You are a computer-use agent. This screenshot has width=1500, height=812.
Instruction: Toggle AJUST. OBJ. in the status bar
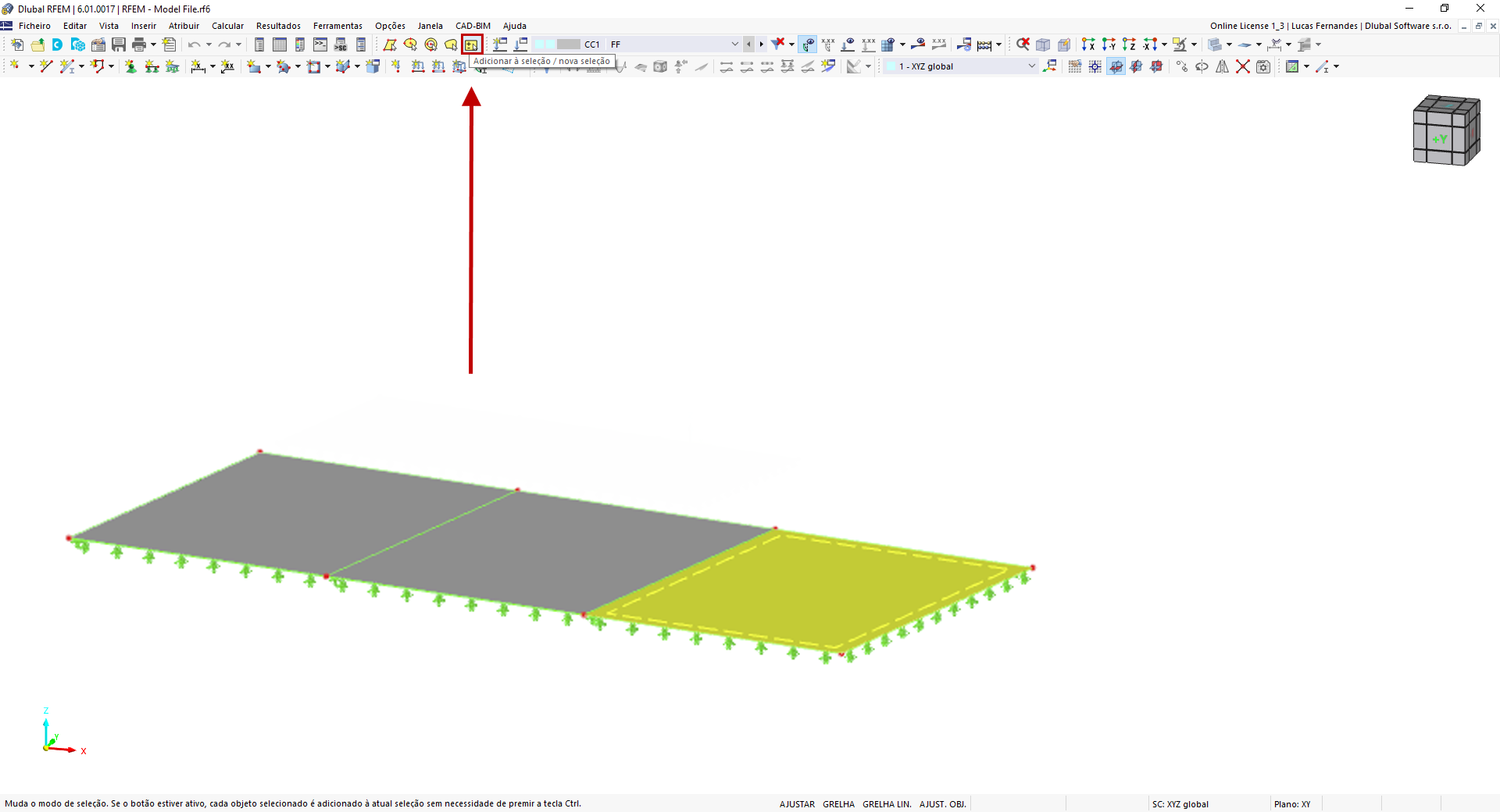[x=942, y=804]
